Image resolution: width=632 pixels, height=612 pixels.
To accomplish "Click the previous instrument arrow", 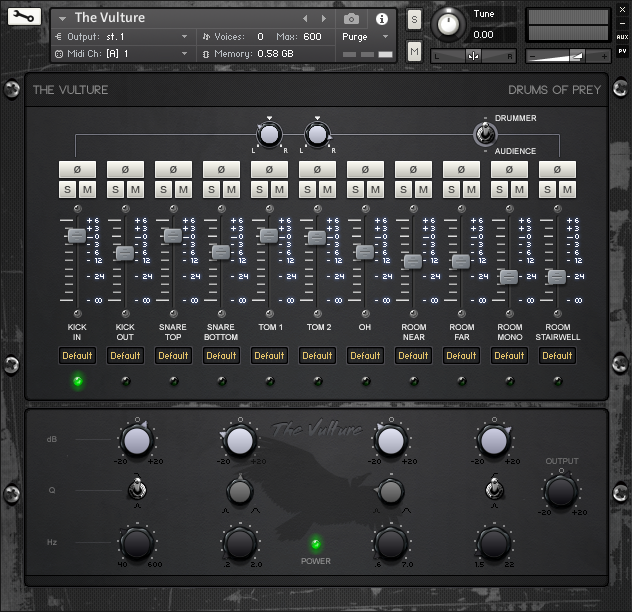I will [x=306, y=19].
